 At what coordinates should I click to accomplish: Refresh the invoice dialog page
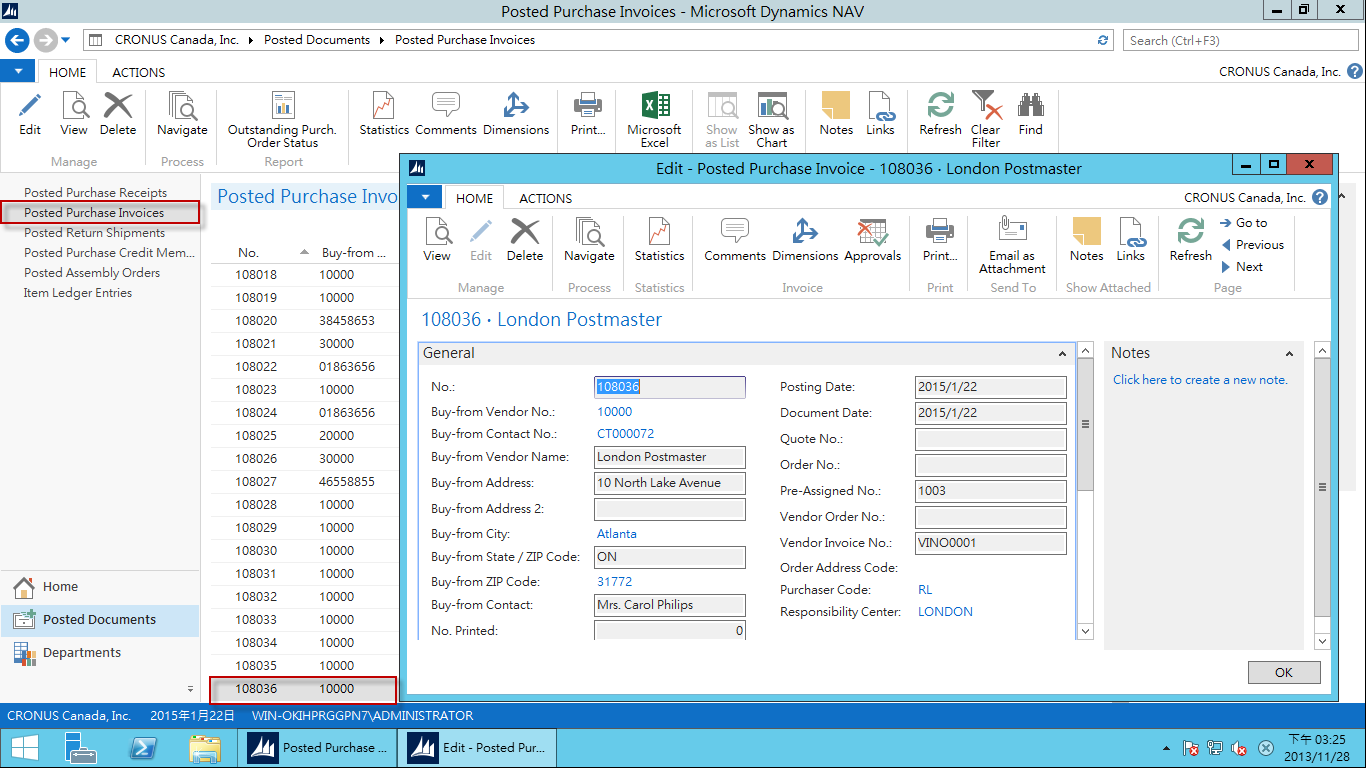click(x=1191, y=240)
